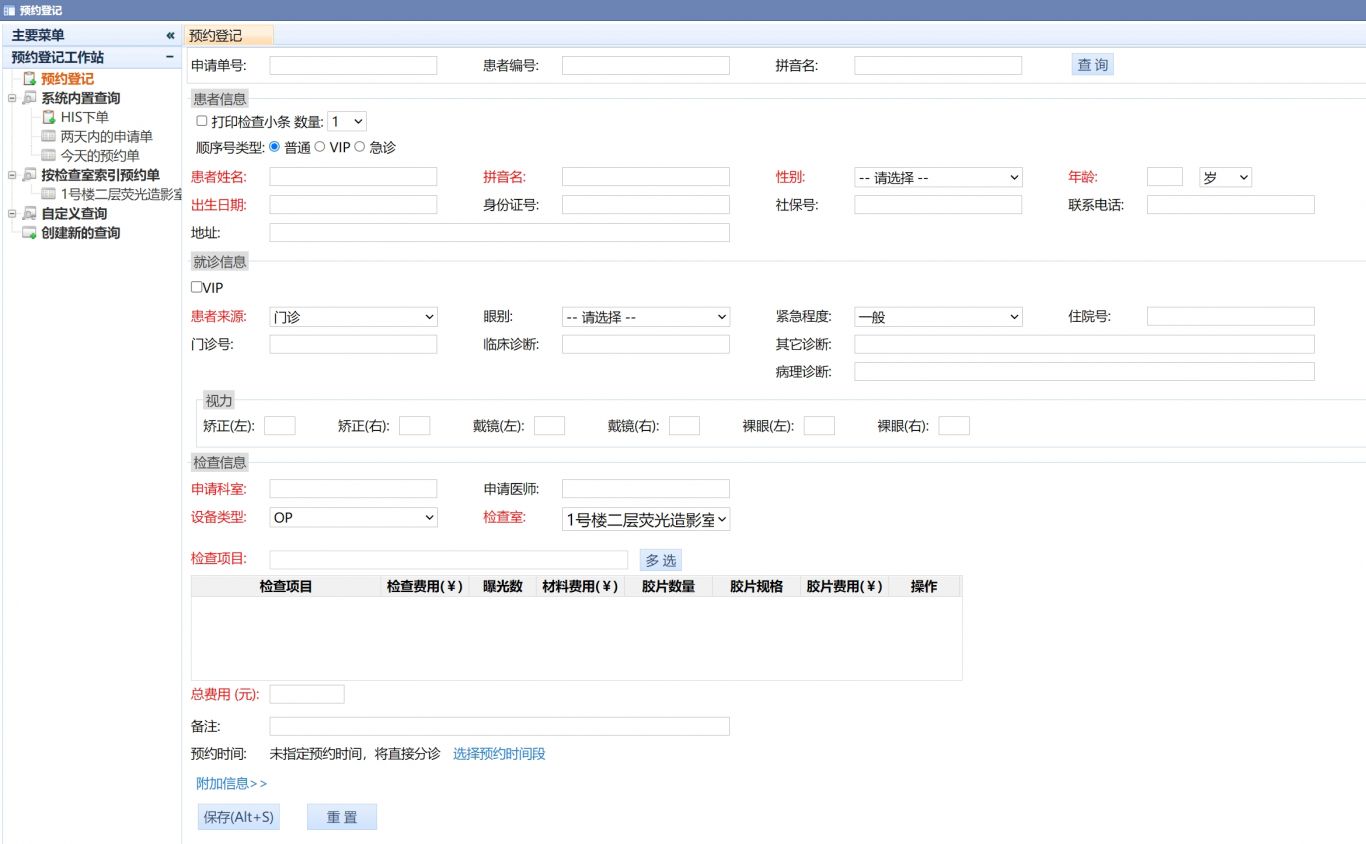The width and height of the screenshot is (1366, 844).
Task: Open the 患者来源 dropdown
Action: (353, 317)
